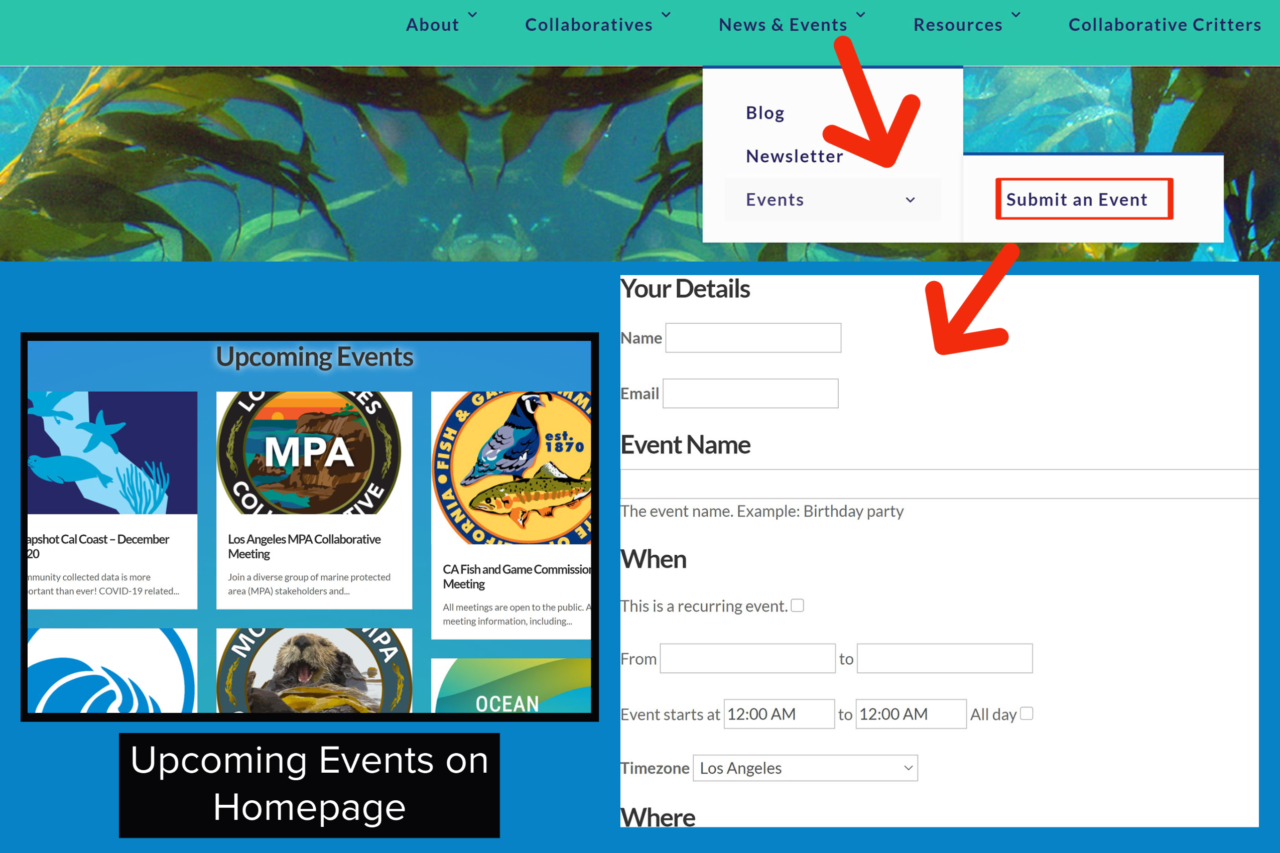
Task: Expand the Collaboratives dropdown
Action: point(589,24)
